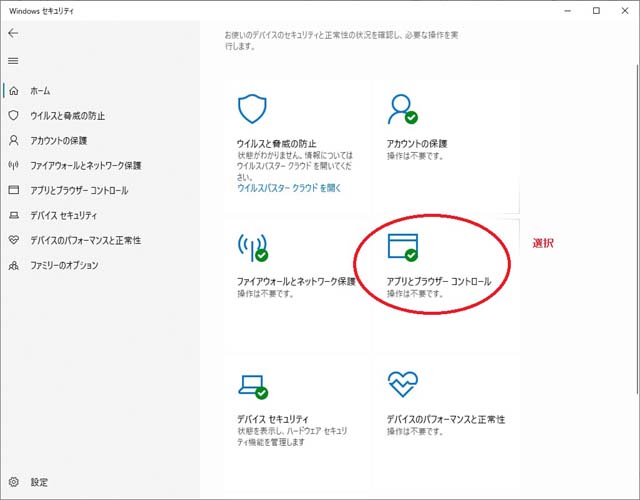Open the アプリとブラウザー コントロール tile heading
The image size is (640, 500).
click(439, 282)
